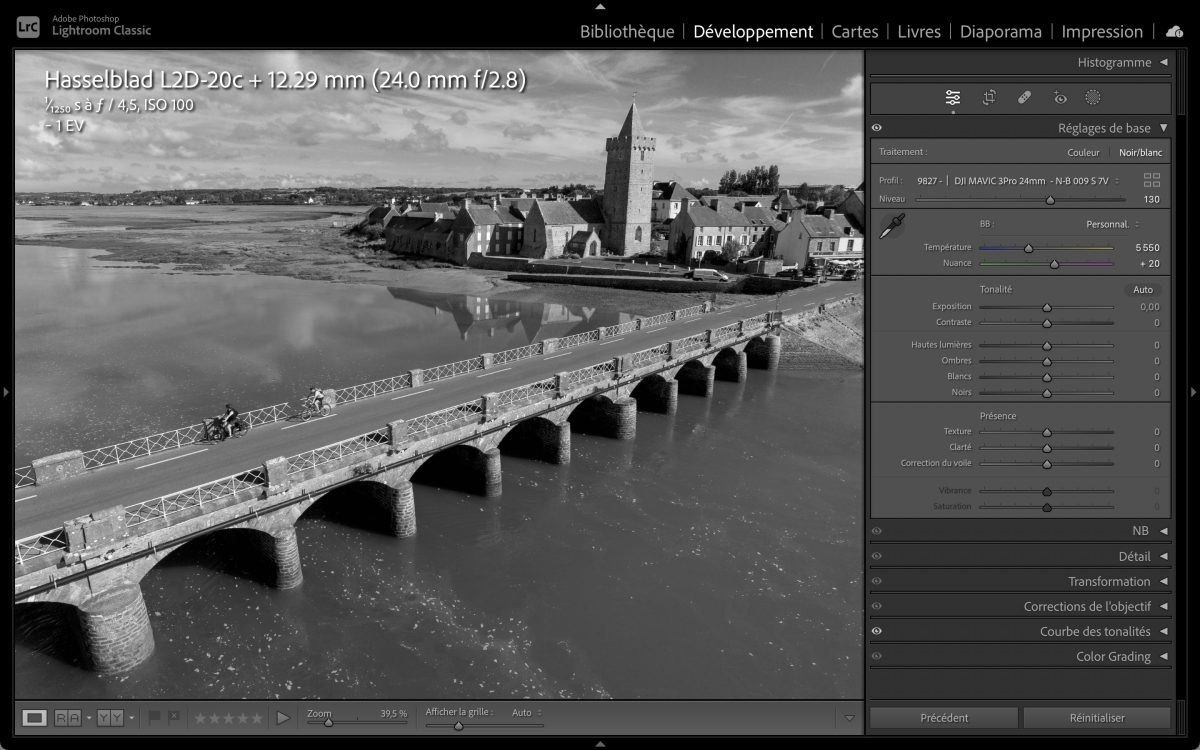
Task: Toggle the Color Grading eye switch
Action: [x=877, y=657]
